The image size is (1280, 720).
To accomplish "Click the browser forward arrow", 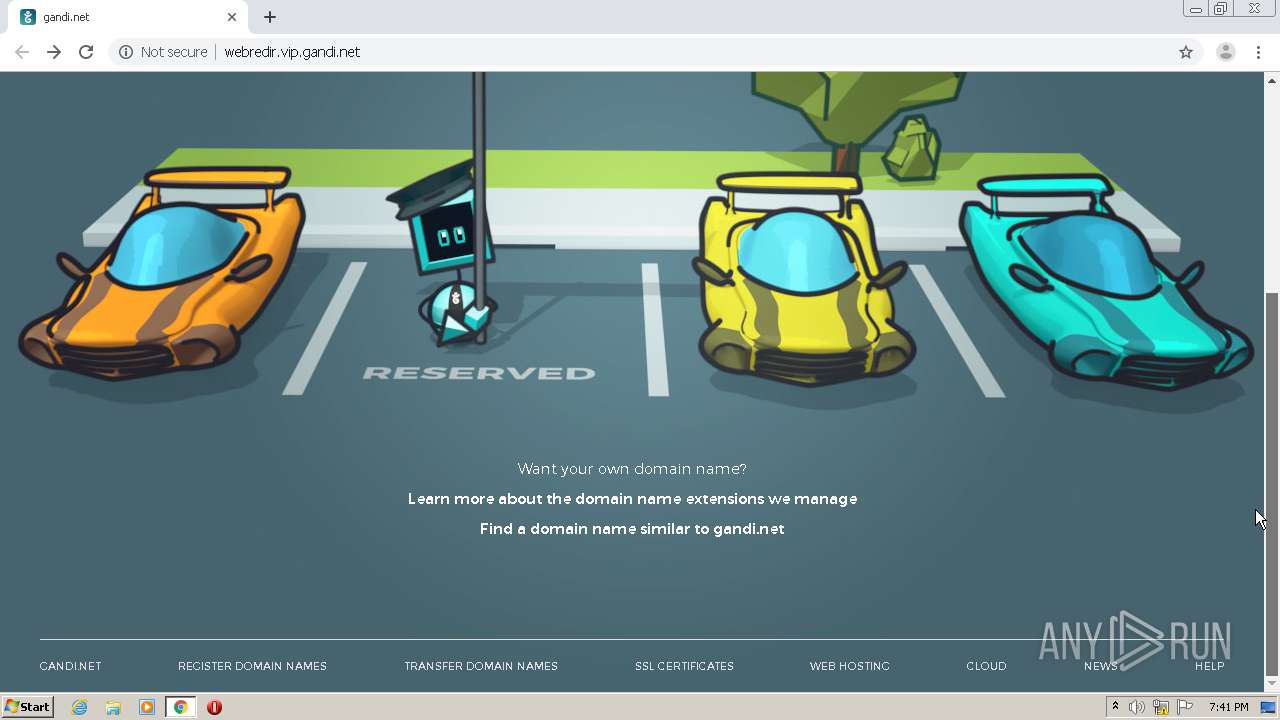I will pyautogui.click(x=54, y=52).
